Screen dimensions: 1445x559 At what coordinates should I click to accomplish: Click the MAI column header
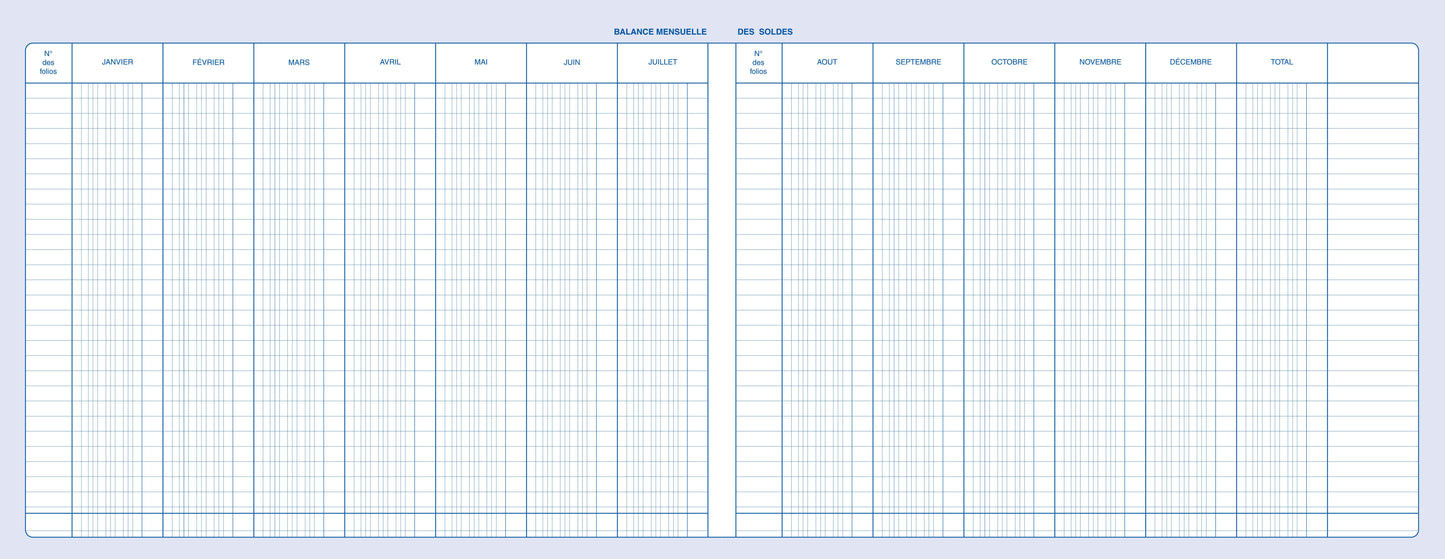pos(481,62)
